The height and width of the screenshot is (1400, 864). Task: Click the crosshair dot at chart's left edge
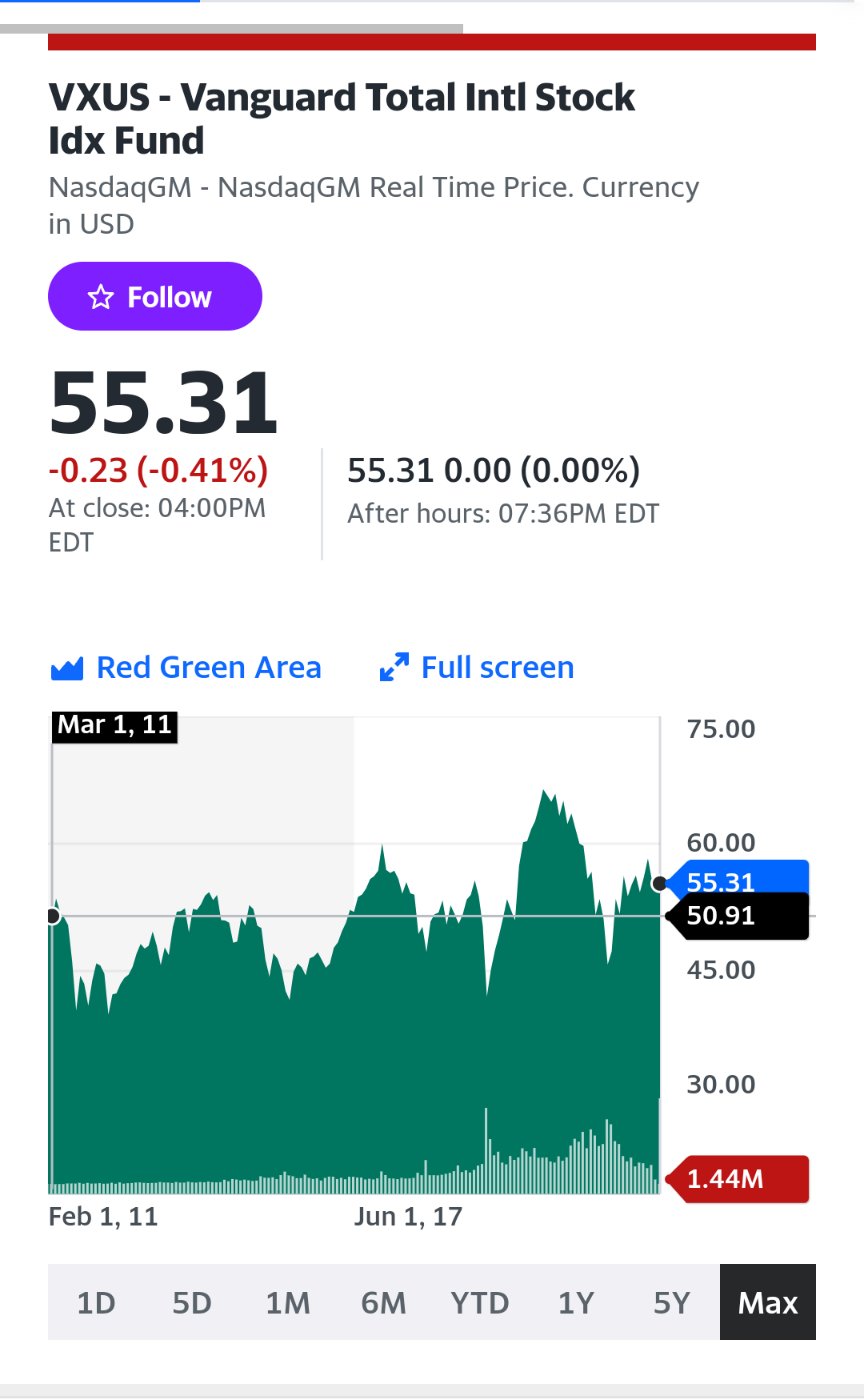(x=53, y=916)
